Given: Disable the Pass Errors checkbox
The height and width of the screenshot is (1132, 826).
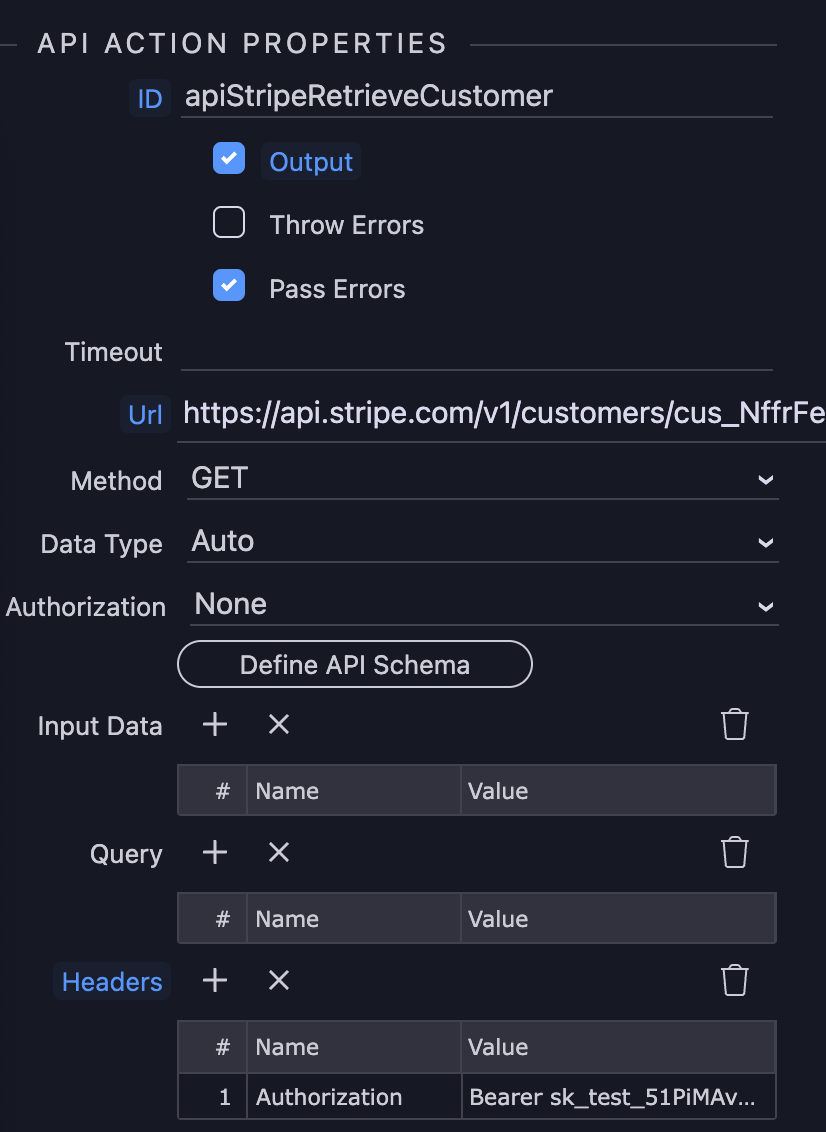Looking at the screenshot, I should 229,285.
